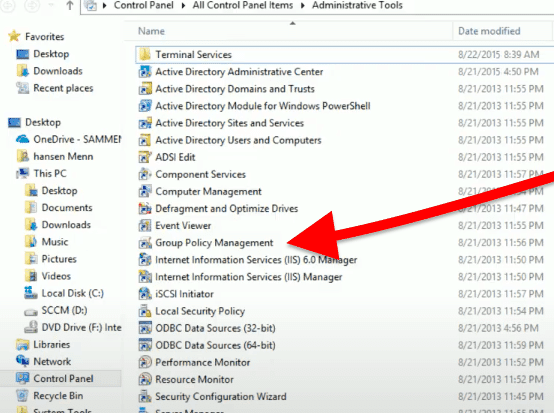Image resolution: width=554 pixels, height=413 pixels.
Task: Expand the breadcrumb arrow before Control Panel
Action: pos(105,5)
